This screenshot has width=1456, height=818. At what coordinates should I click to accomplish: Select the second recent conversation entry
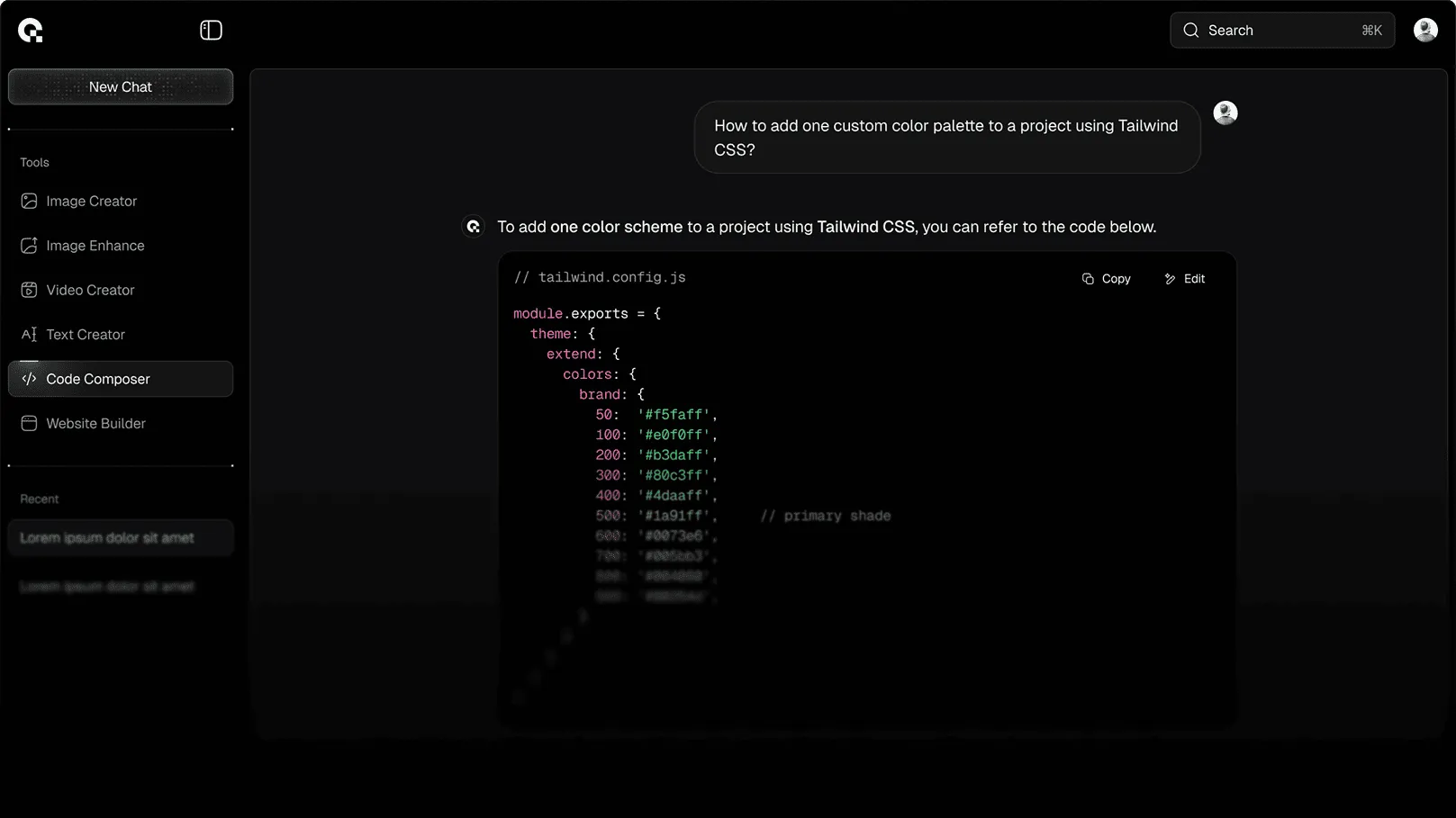pos(106,586)
